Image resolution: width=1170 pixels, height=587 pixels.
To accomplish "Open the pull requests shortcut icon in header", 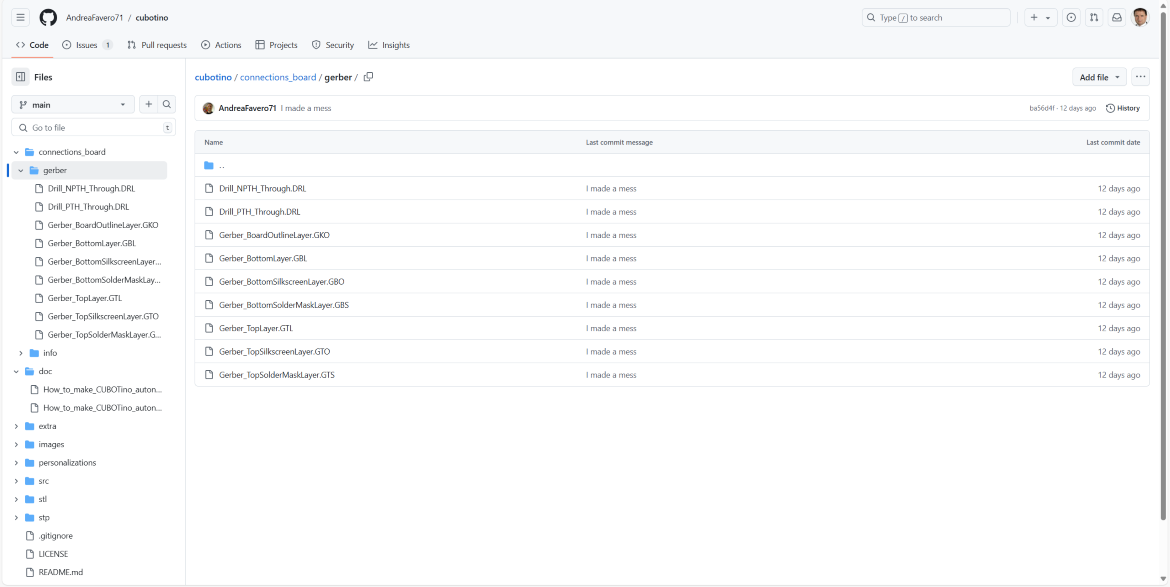I will [x=1093, y=17].
